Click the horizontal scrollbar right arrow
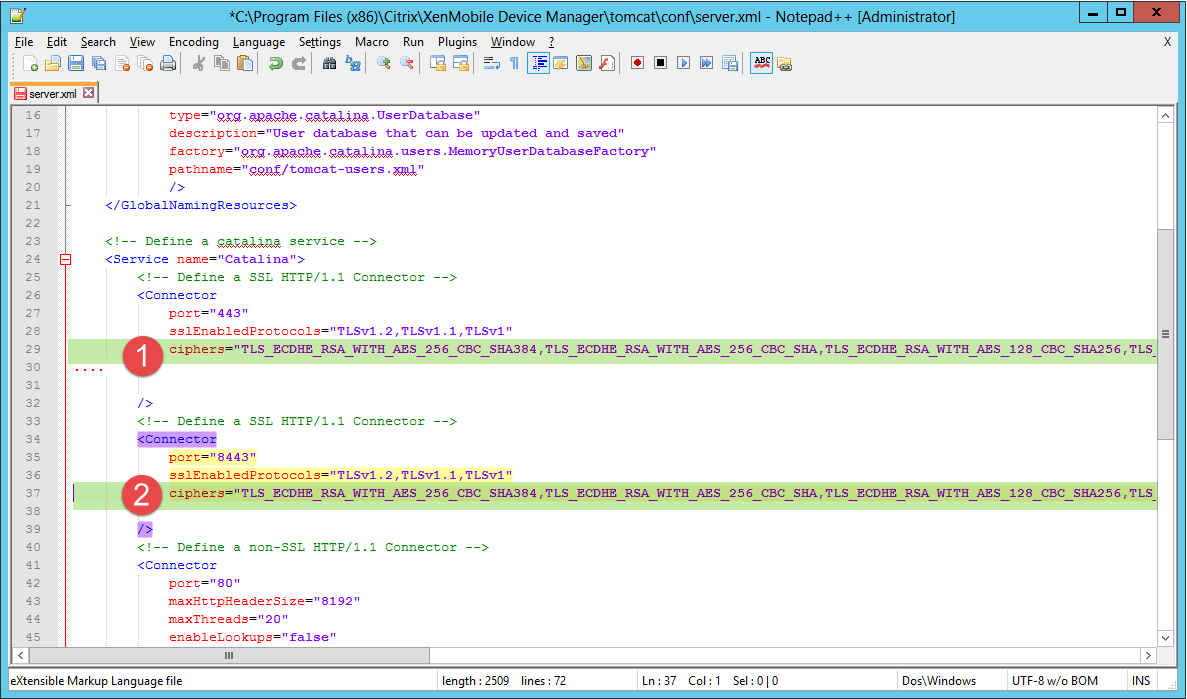 pyautogui.click(x=1148, y=655)
